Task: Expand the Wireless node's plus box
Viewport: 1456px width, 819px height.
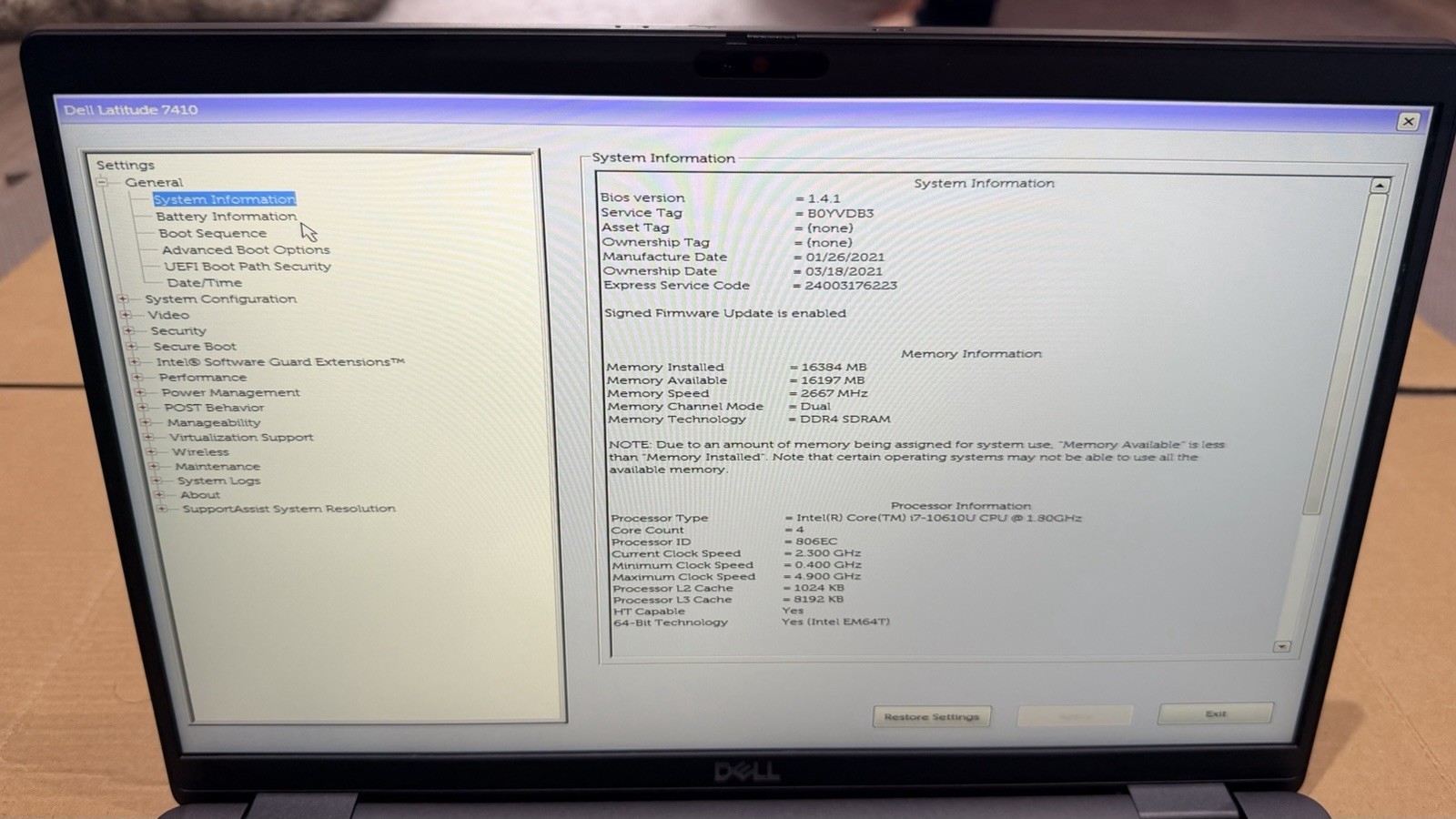Action: coord(151,451)
